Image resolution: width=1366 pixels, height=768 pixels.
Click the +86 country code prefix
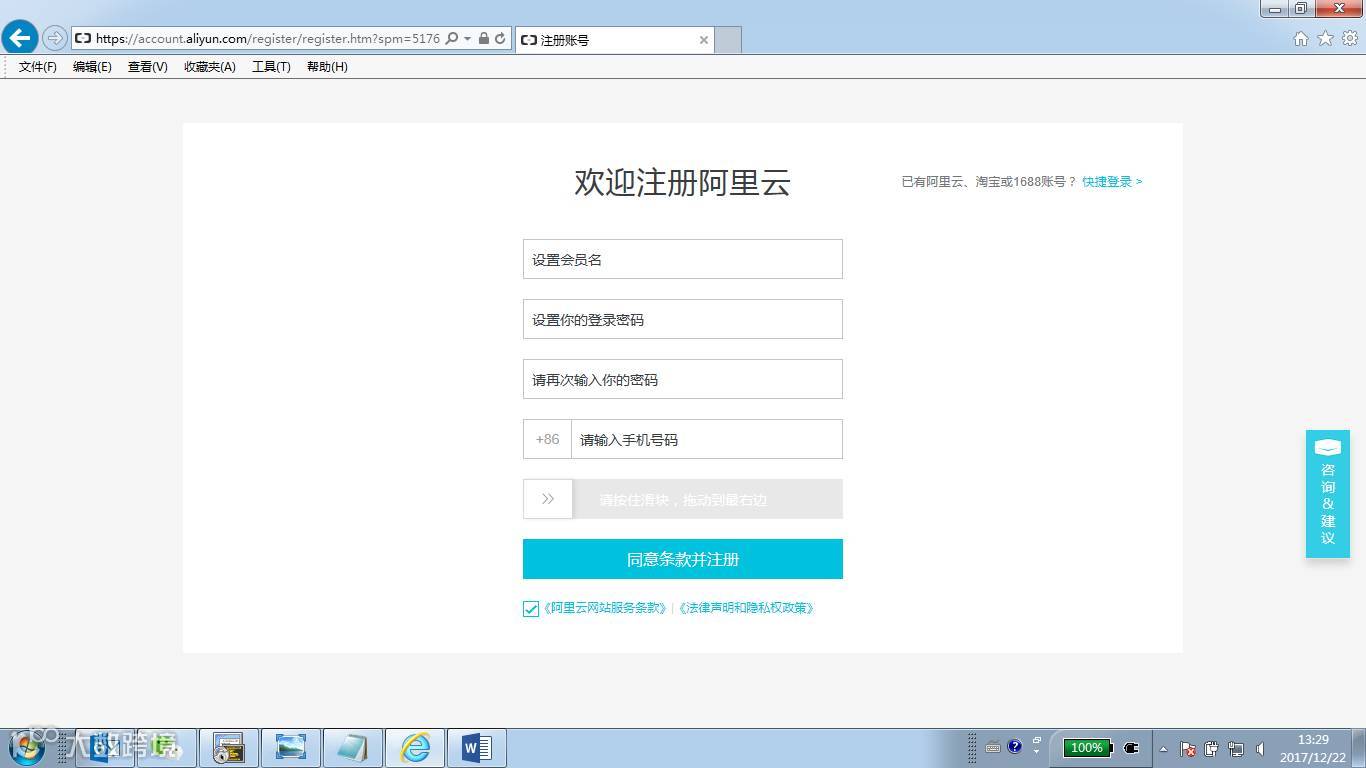(x=547, y=439)
